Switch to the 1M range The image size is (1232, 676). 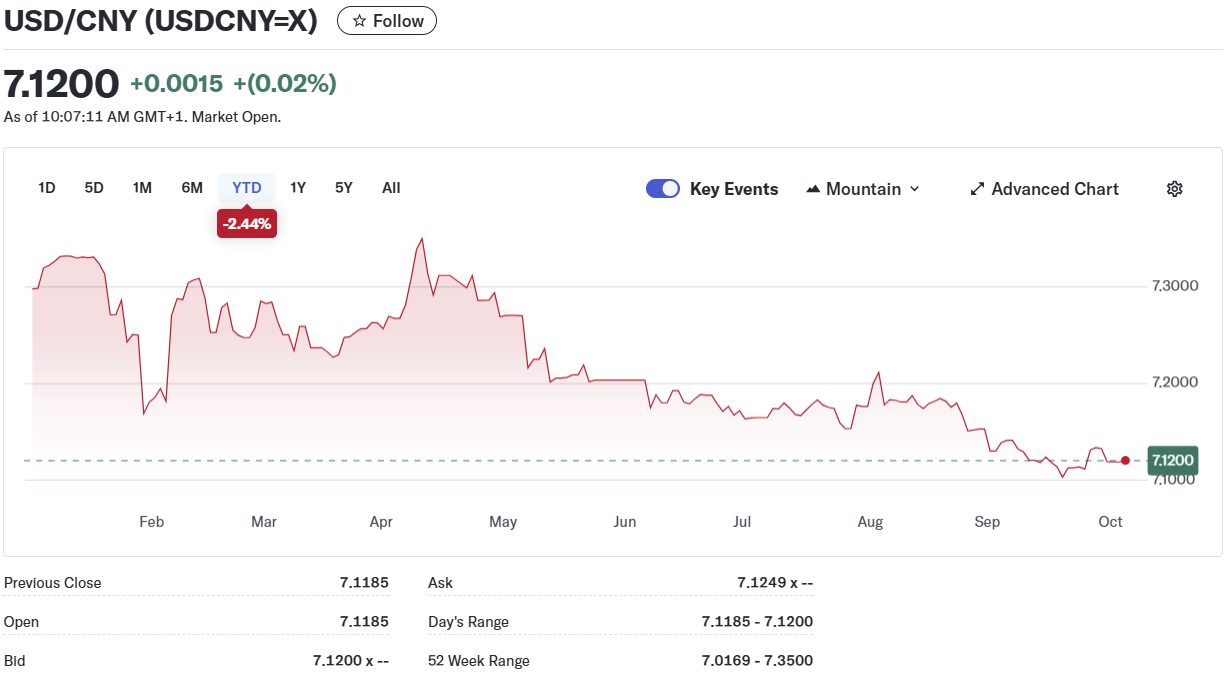click(142, 188)
